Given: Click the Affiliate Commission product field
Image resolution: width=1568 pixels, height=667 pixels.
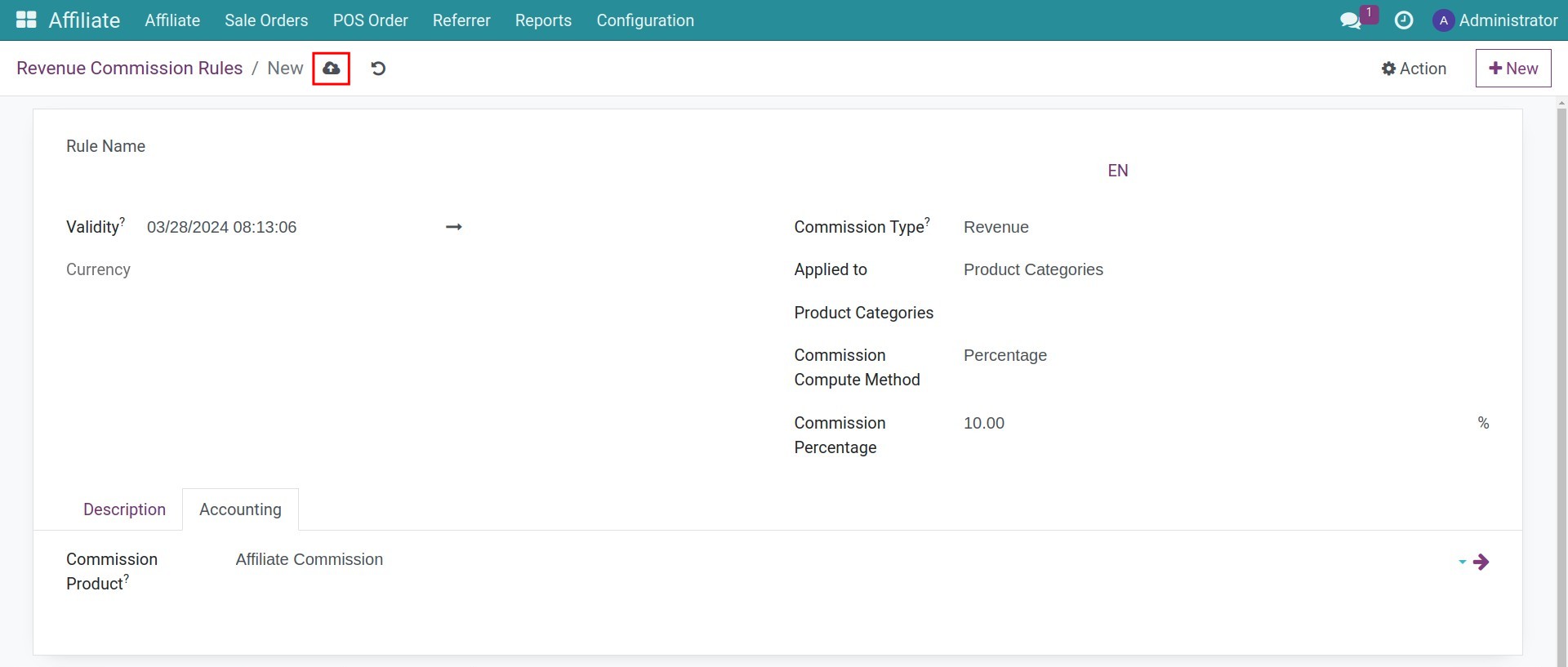Looking at the screenshot, I should [x=844, y=559].
